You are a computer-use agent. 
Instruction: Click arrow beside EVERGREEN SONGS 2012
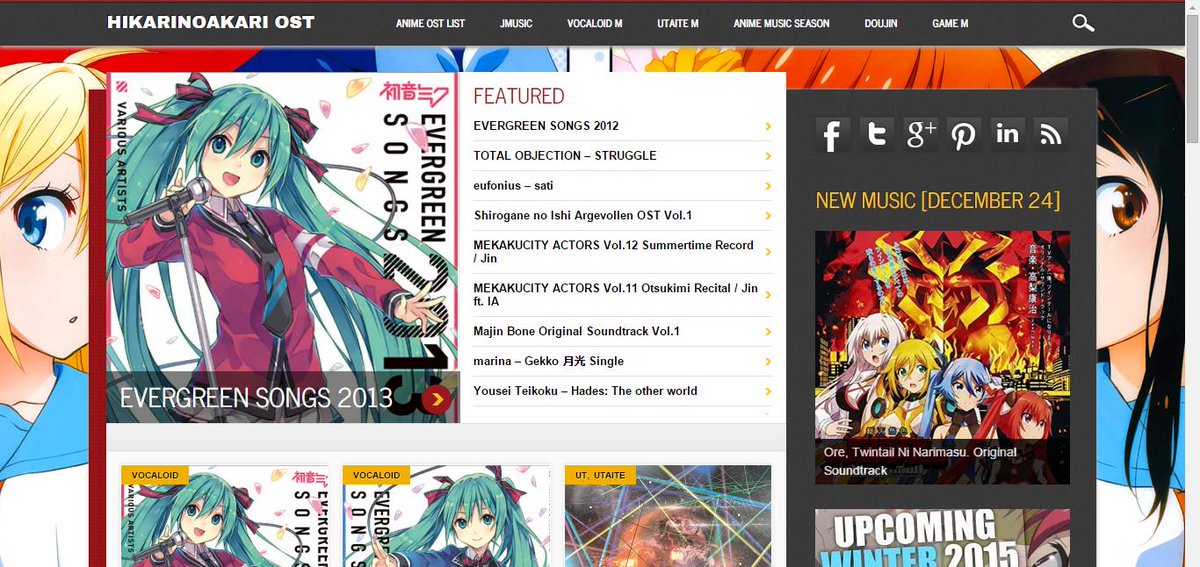tap(768, 126)
